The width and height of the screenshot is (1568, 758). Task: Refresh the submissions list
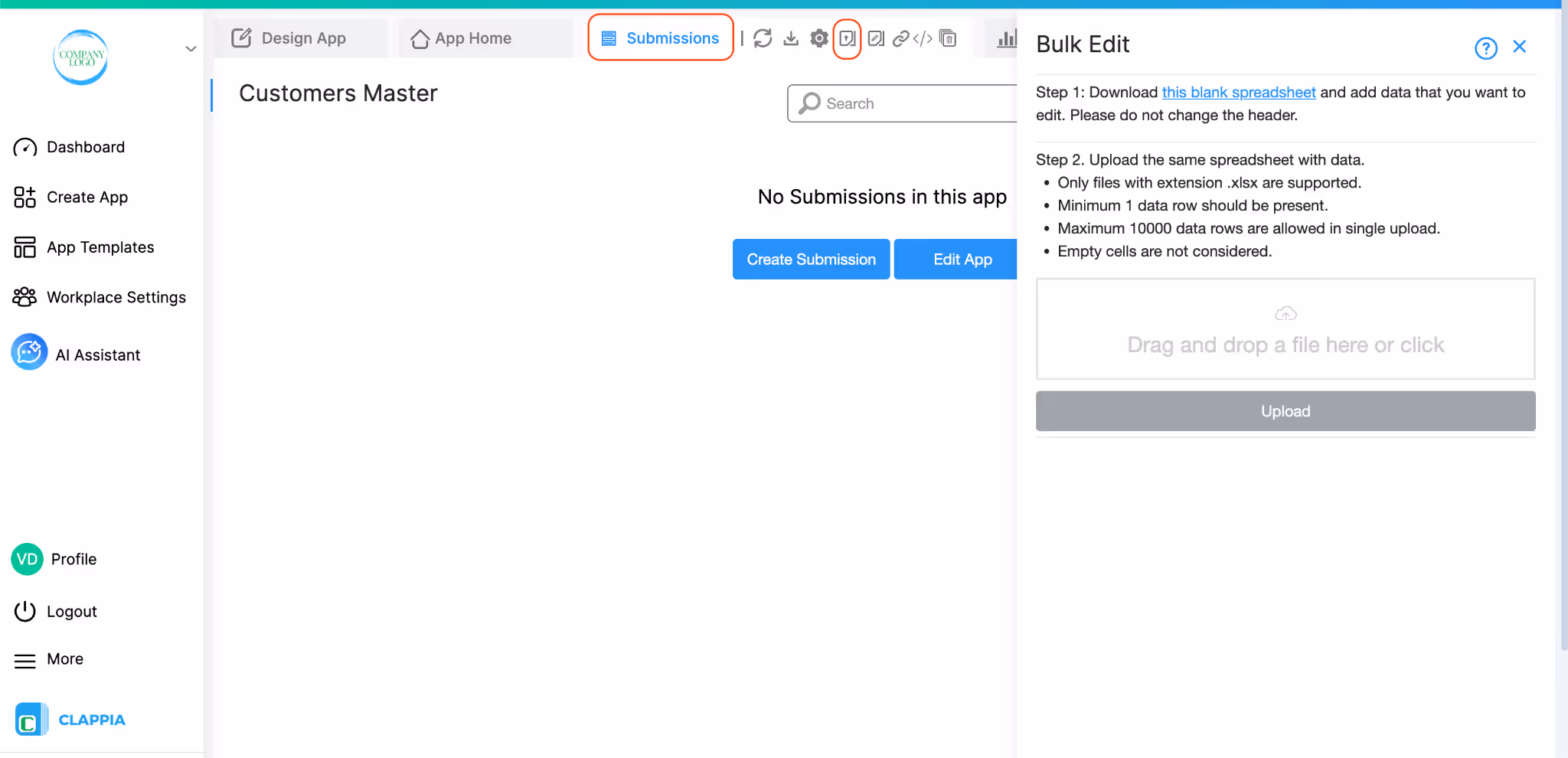point(763,38)
